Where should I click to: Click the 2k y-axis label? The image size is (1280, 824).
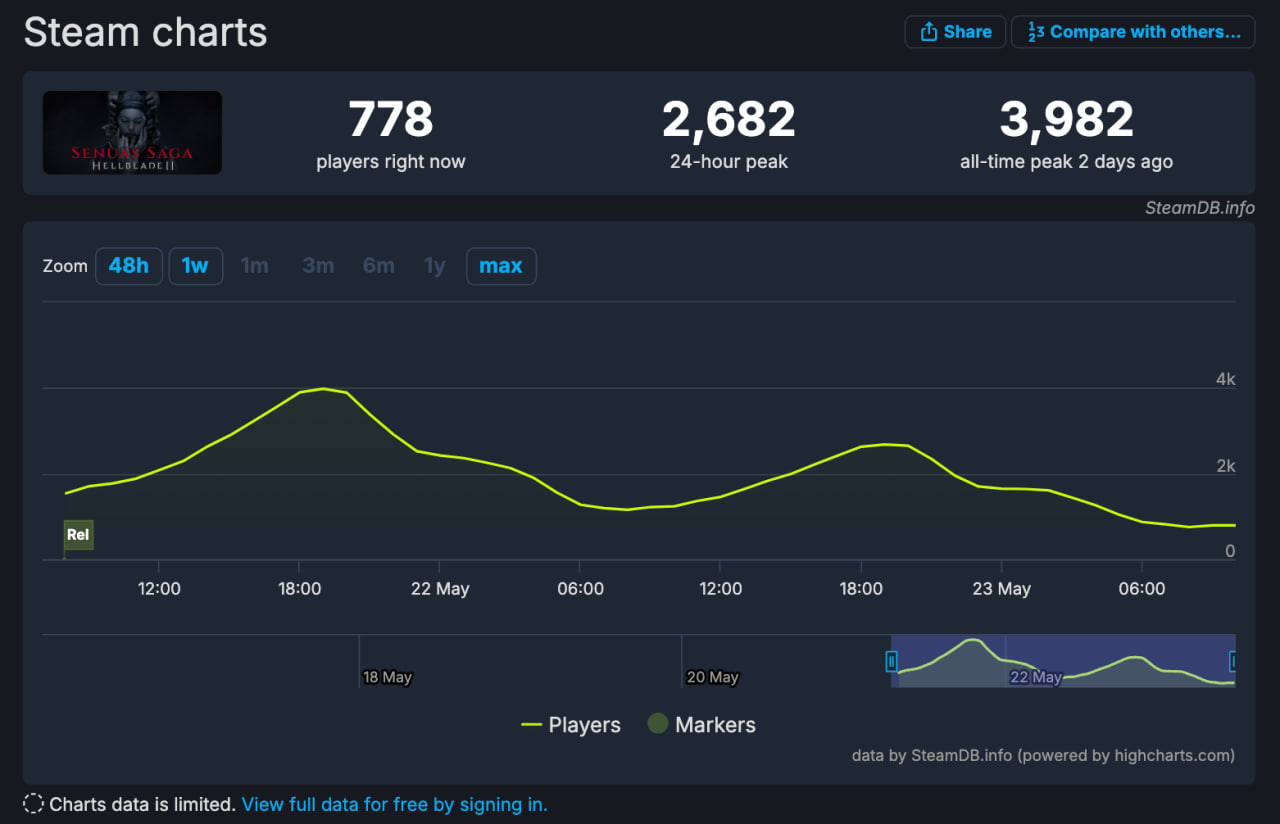coord(1225,466)
